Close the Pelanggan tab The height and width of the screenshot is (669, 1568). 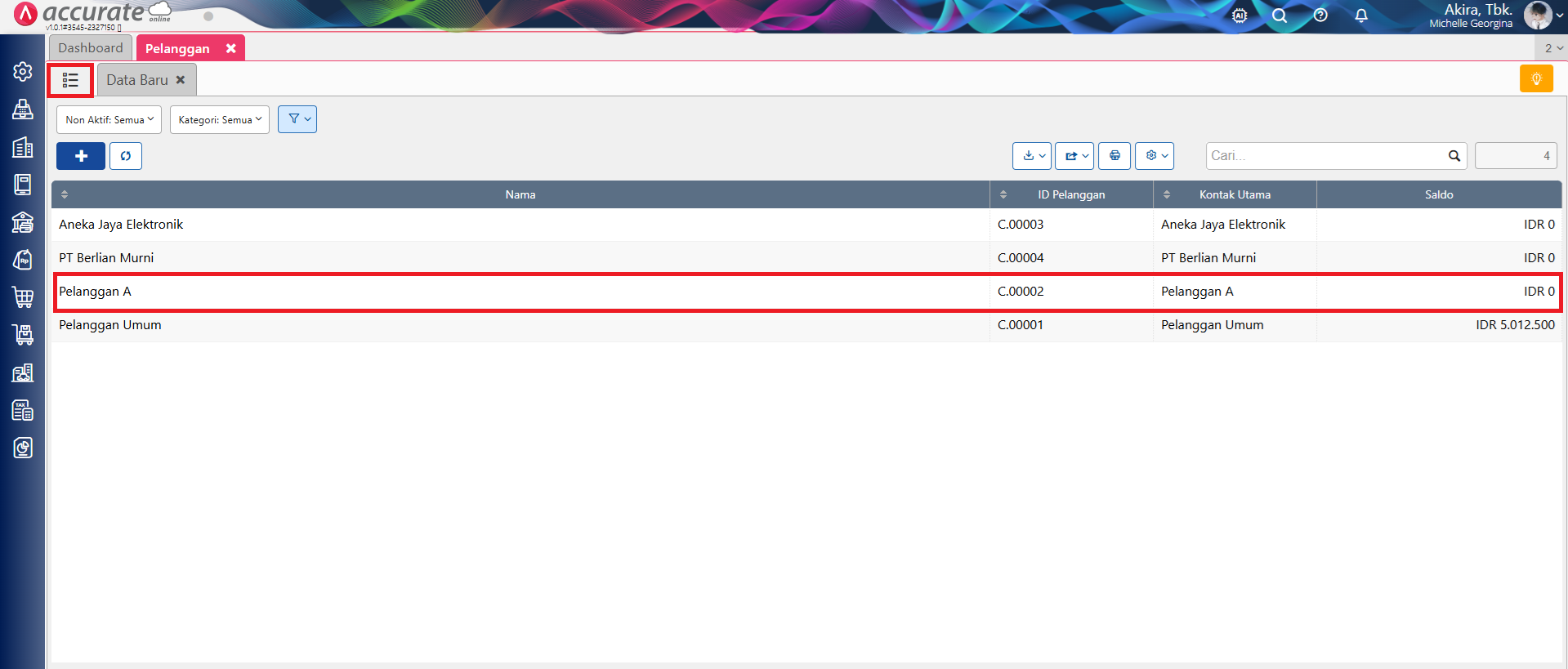[231, 49]
